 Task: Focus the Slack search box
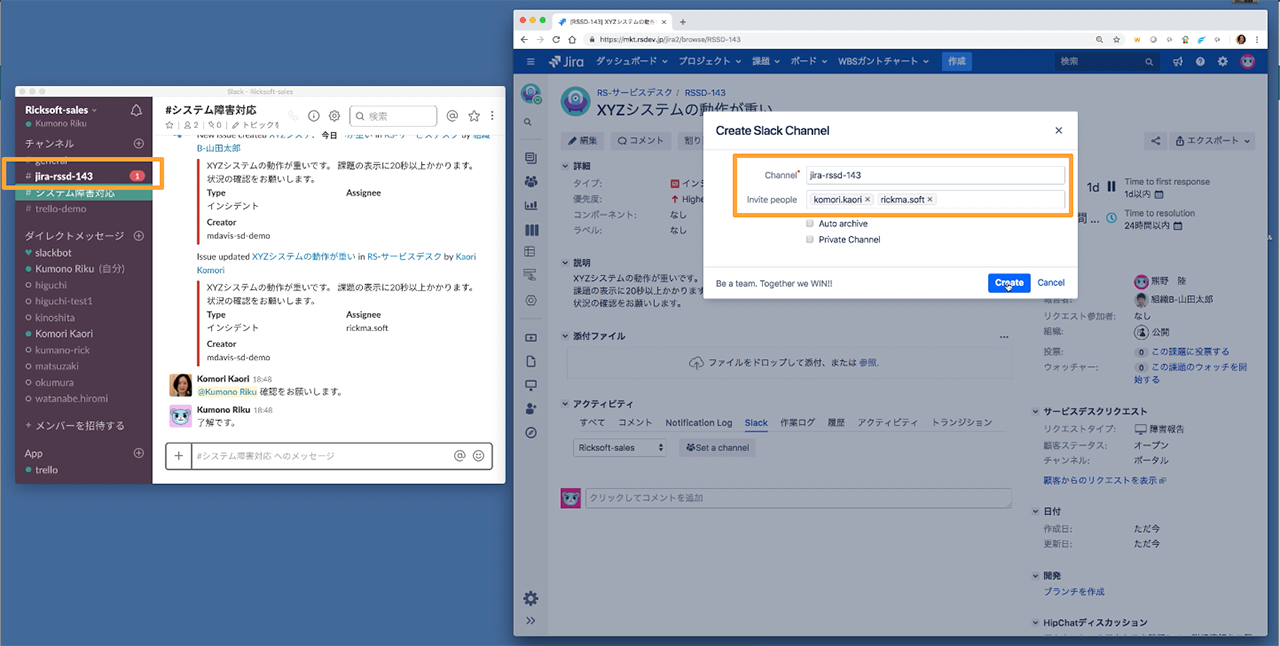pos(394,116)
